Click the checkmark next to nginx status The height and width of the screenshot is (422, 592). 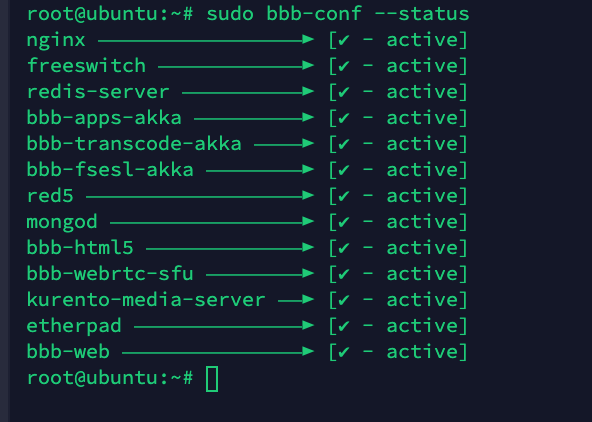click(x=343, y=40)
